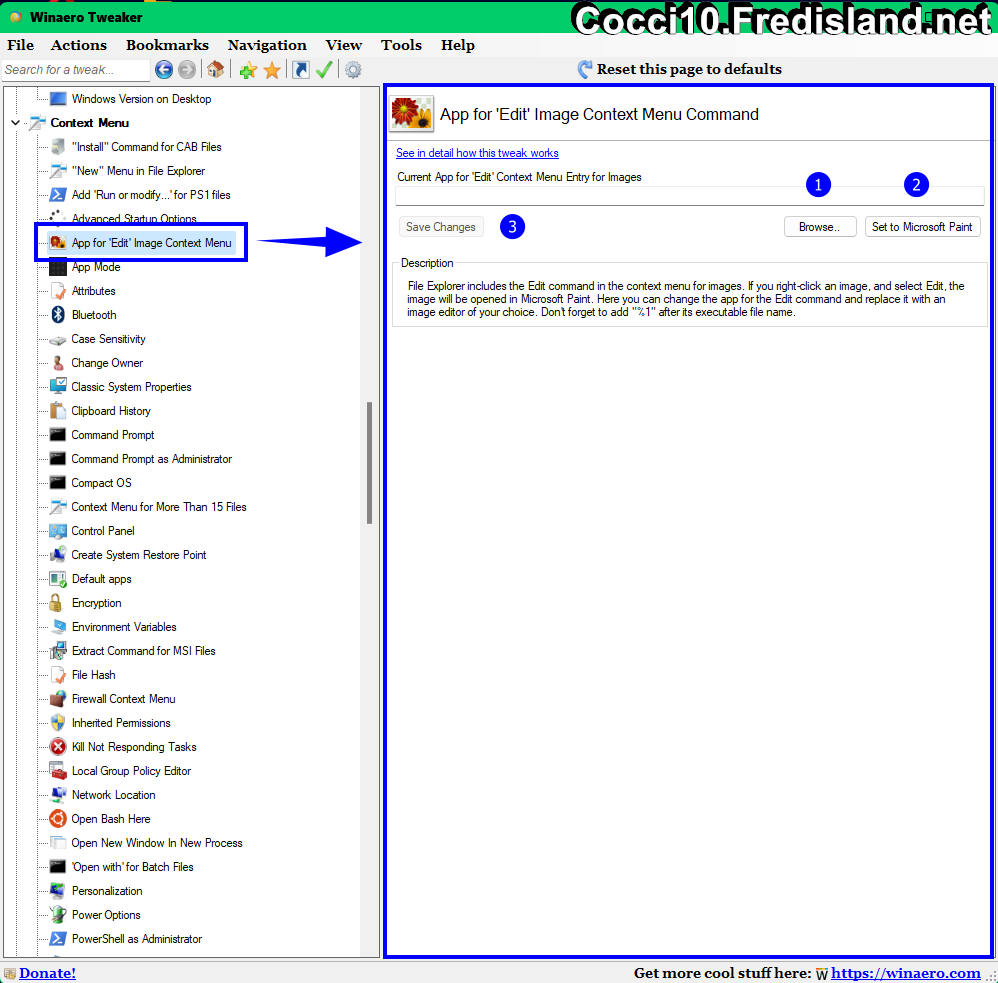Click the Power Options icon
998x983 pixels.
pyautogui.click(x=58, y=915)
